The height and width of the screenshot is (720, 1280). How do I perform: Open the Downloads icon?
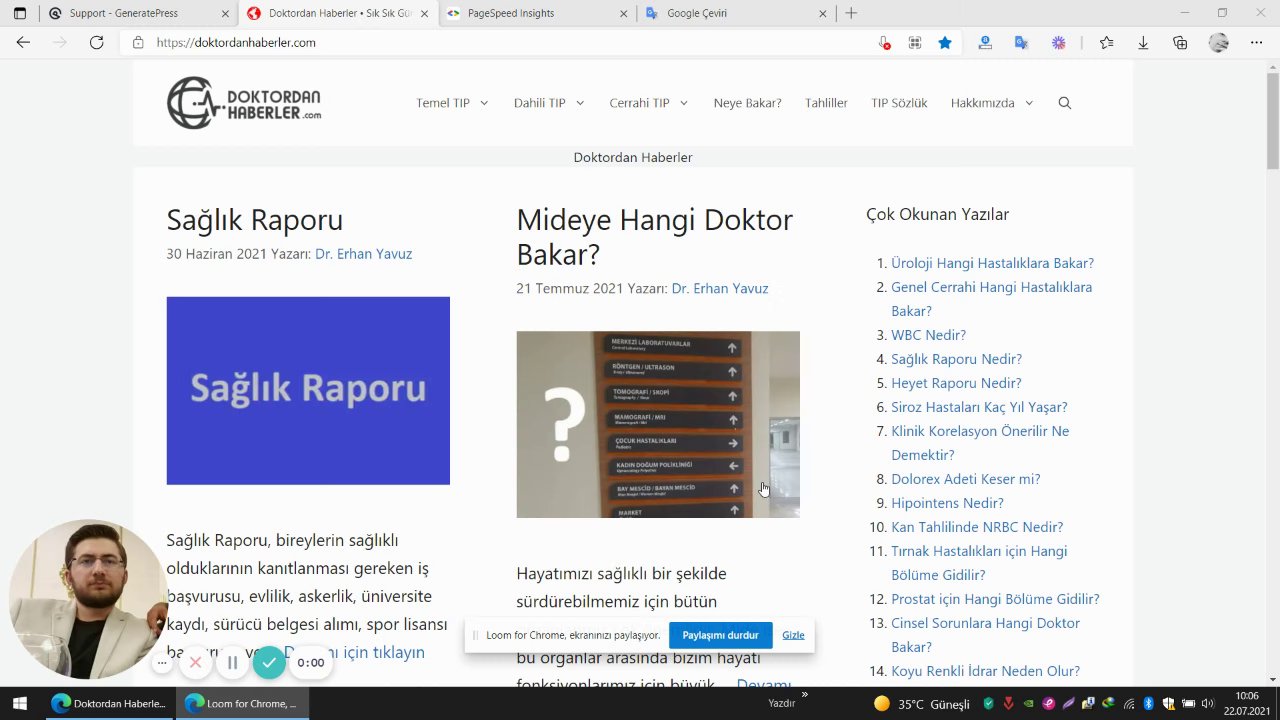pos(1143,43)
